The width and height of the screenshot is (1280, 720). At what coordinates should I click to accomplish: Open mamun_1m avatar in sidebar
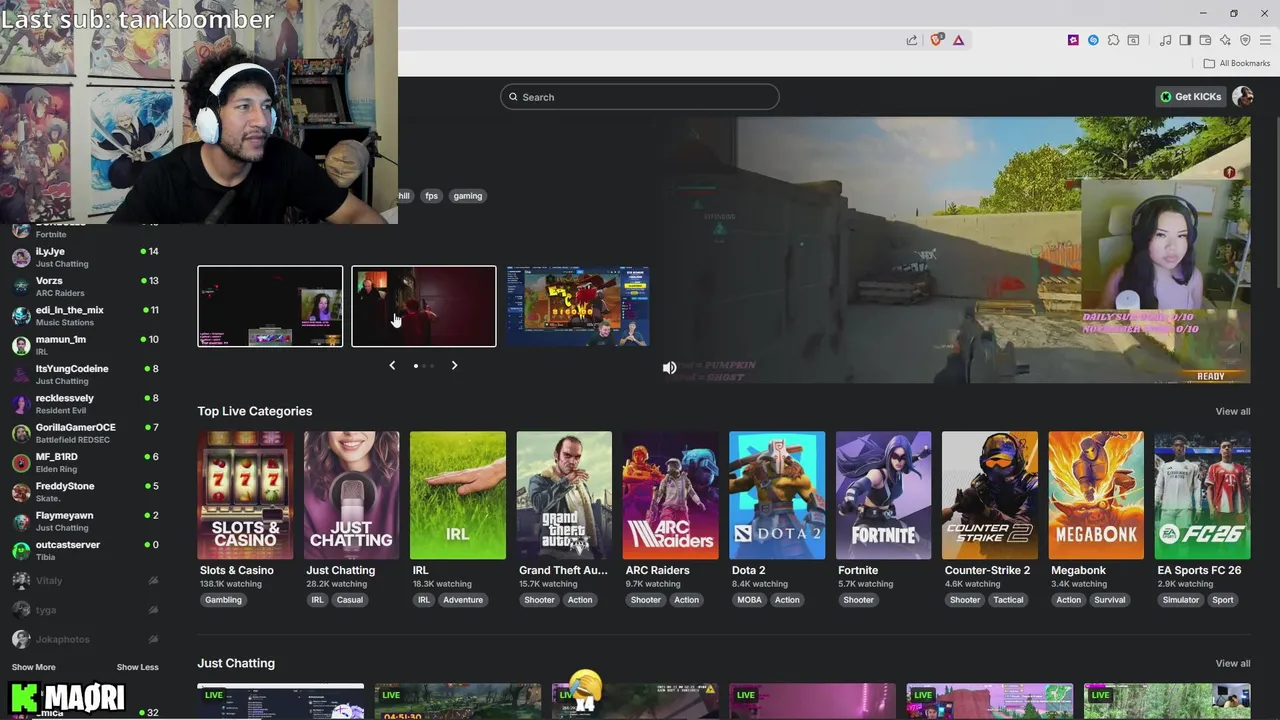click(x=21, y=345)
